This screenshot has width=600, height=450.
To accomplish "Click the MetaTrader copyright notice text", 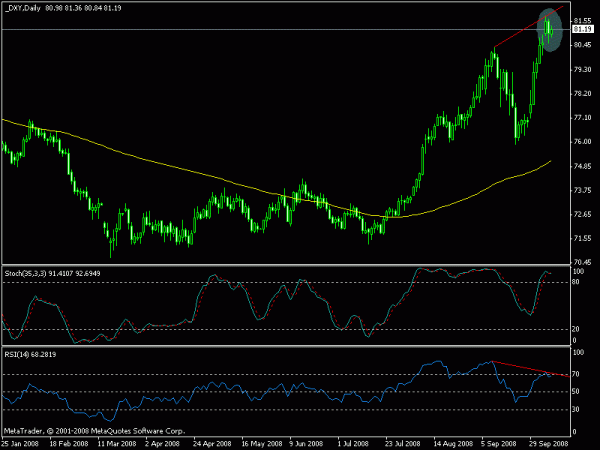I will tap(94, 431).
